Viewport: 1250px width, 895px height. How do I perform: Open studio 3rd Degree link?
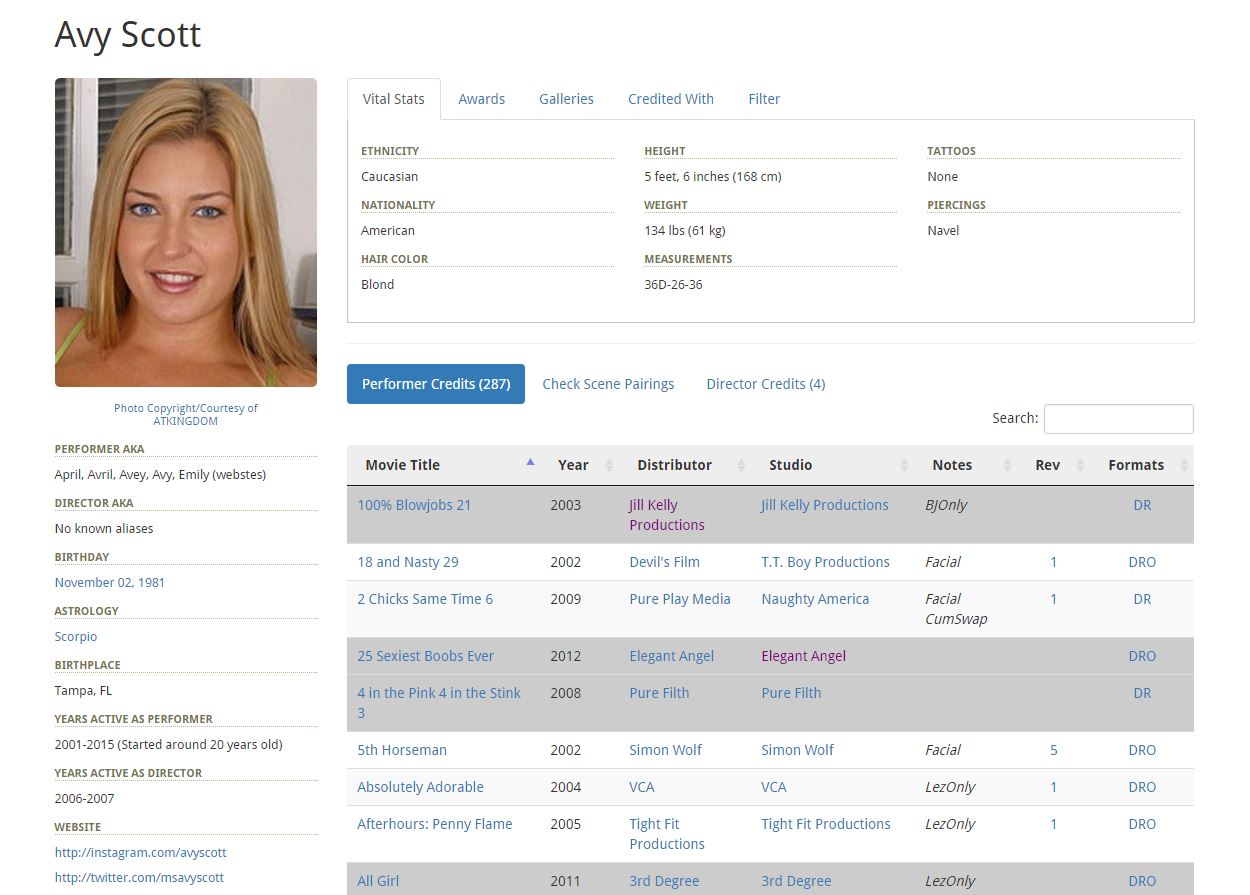click(x=796, y=881)
